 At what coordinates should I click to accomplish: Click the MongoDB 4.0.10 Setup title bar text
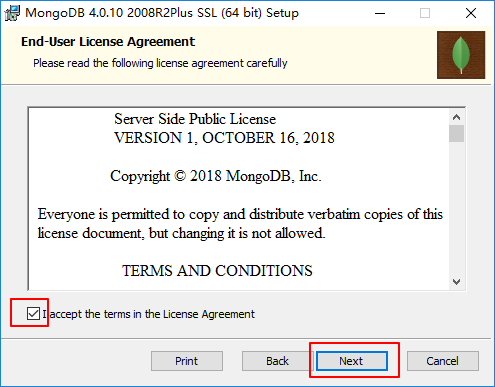(162, 13)
